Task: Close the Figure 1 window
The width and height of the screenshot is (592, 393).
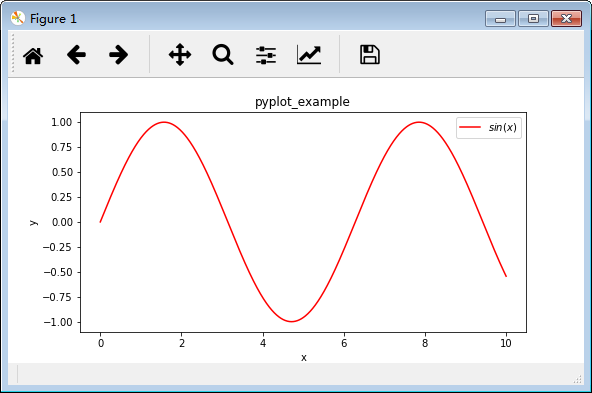Action: (x=566, y=19)
